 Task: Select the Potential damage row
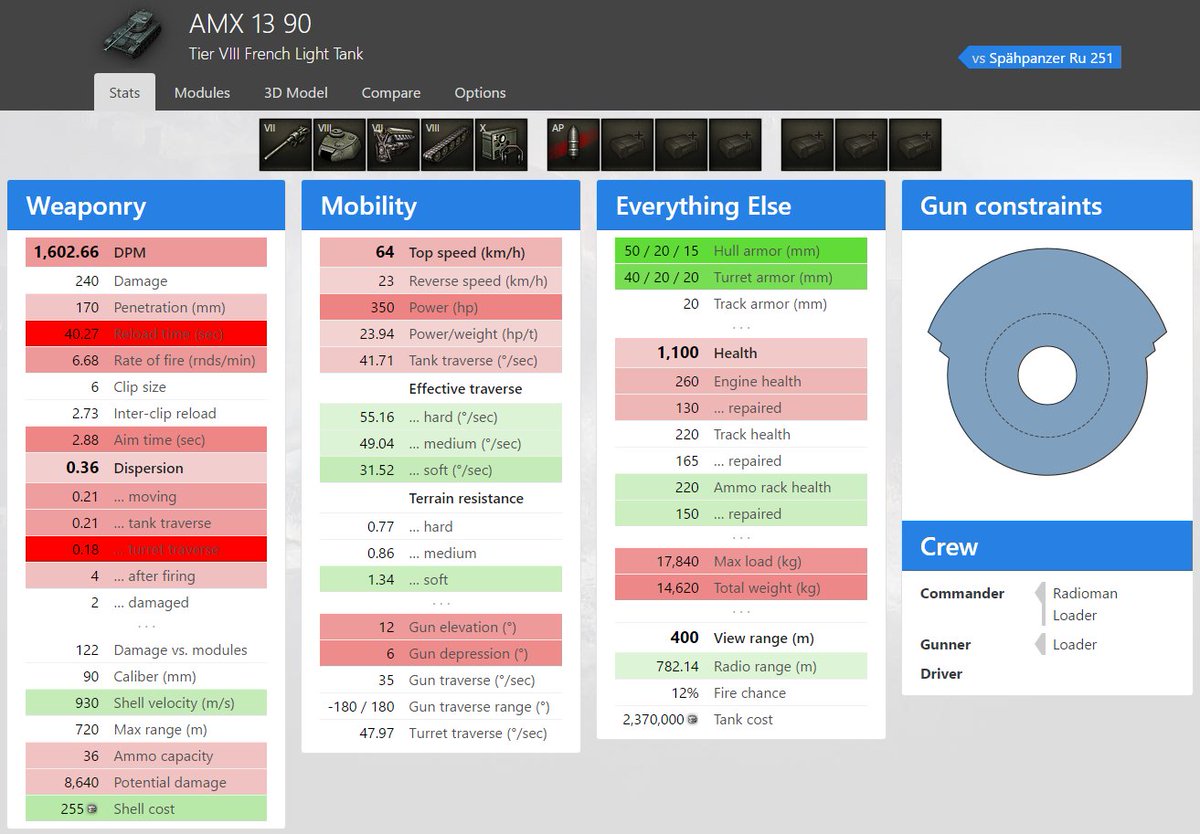tap(146, 782)
